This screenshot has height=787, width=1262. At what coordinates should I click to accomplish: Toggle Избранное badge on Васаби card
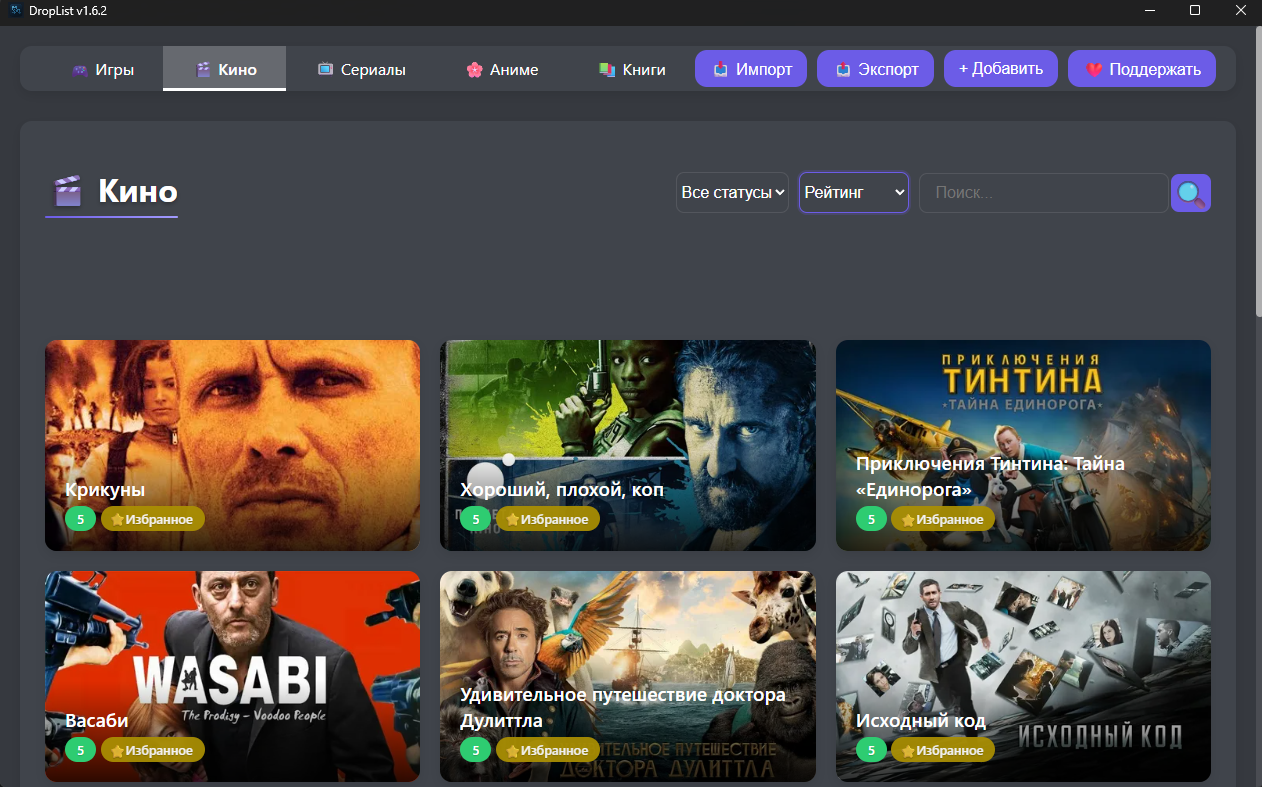pos(153,750)
